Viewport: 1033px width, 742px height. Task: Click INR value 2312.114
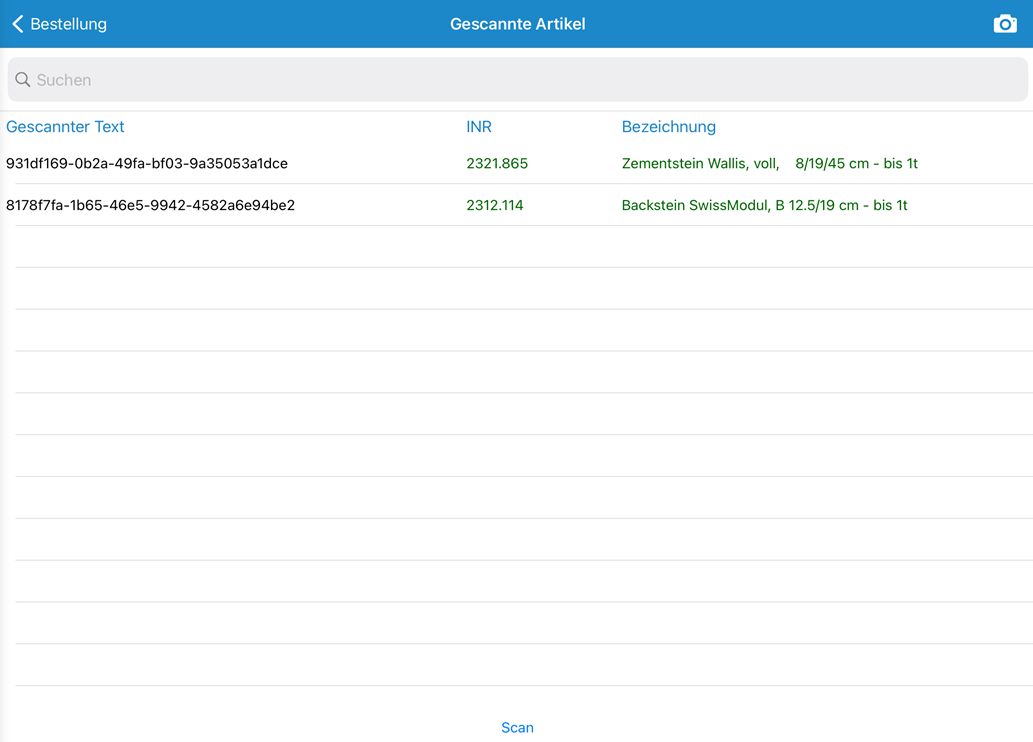click(x=495, y=205)
